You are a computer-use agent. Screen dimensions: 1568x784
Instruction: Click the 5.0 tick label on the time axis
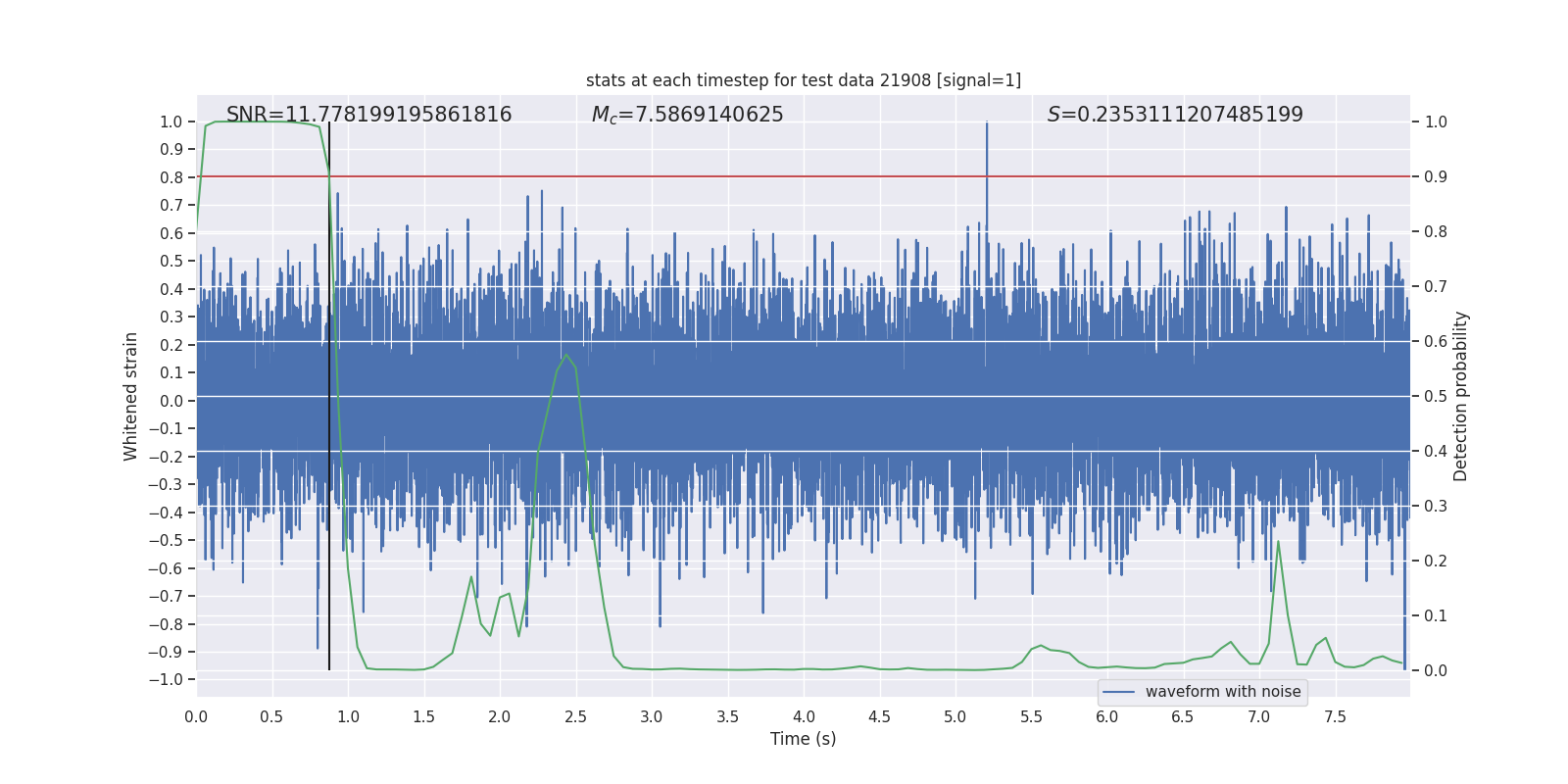(955, 717)
